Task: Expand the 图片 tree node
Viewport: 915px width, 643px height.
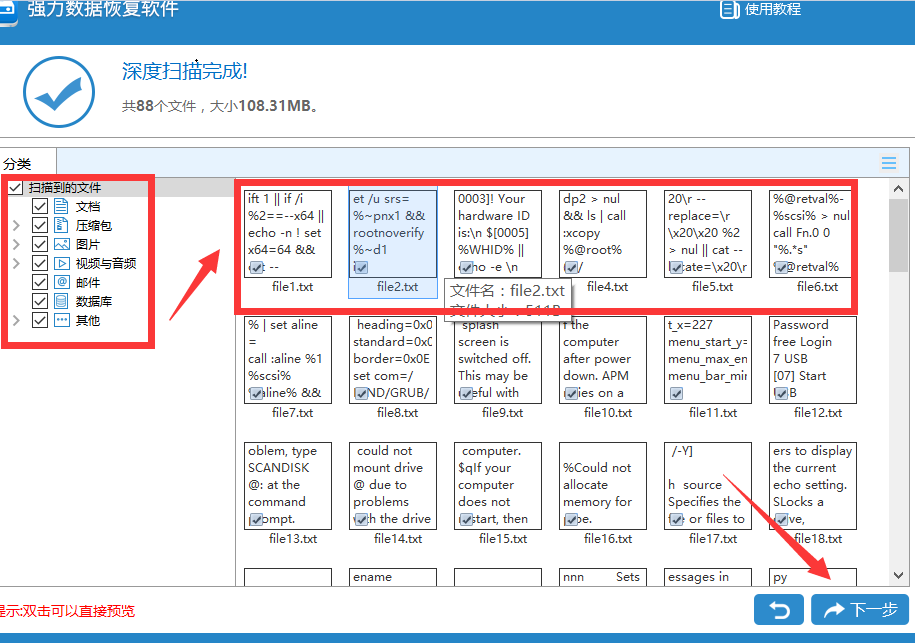Action: [x=16, y=244]
